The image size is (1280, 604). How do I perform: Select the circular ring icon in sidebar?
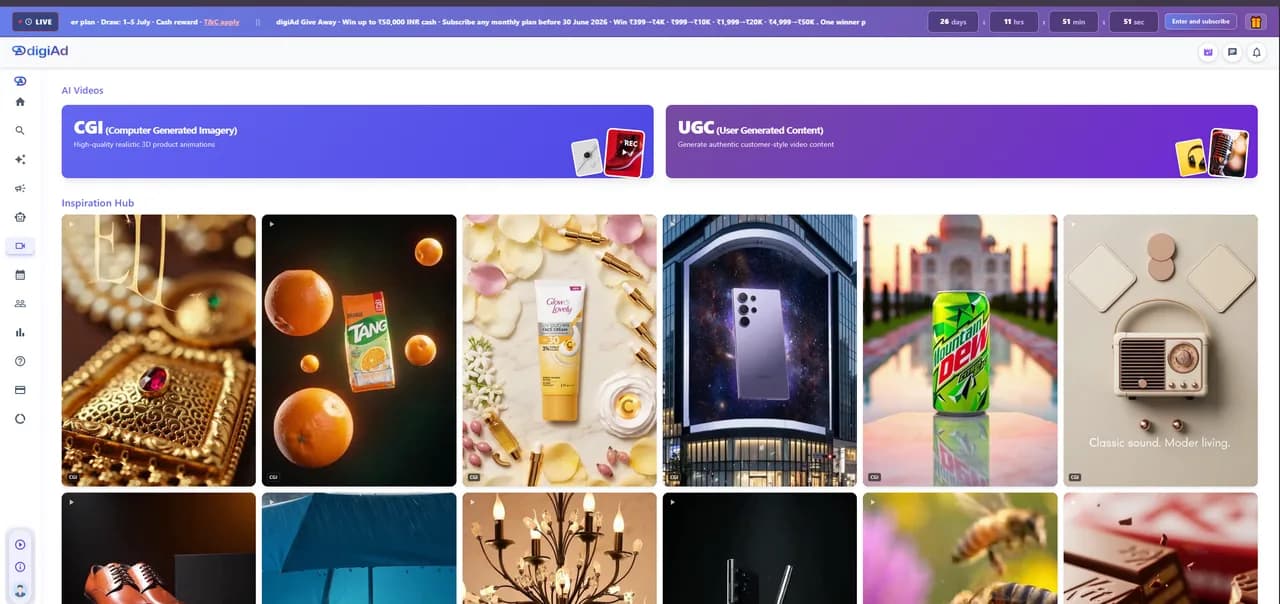click(20, 419)
